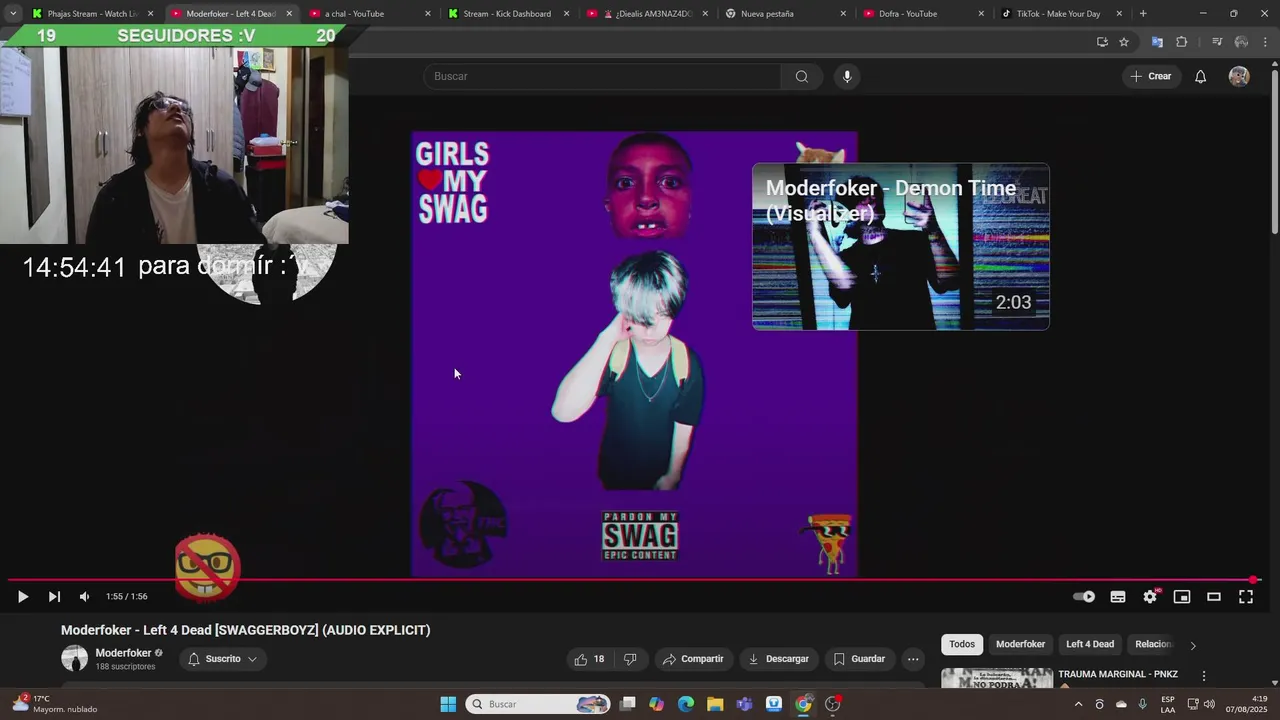1280x720 pixels.
Task: Open the Moderfoker channel name link
Action: point(123,653)
